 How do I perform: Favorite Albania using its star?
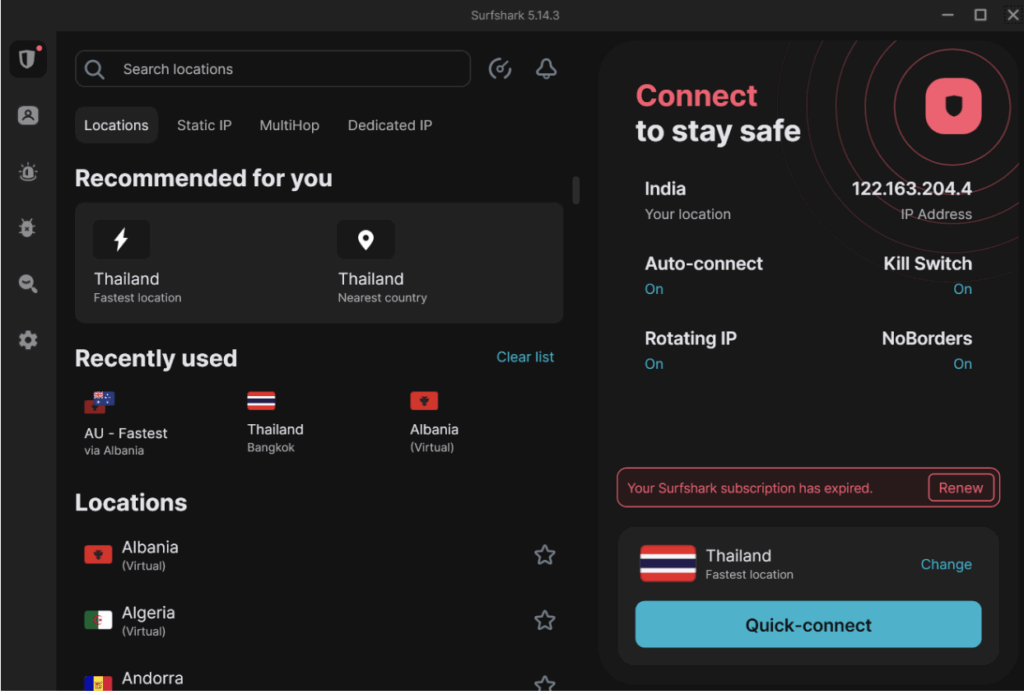[545, 554]
